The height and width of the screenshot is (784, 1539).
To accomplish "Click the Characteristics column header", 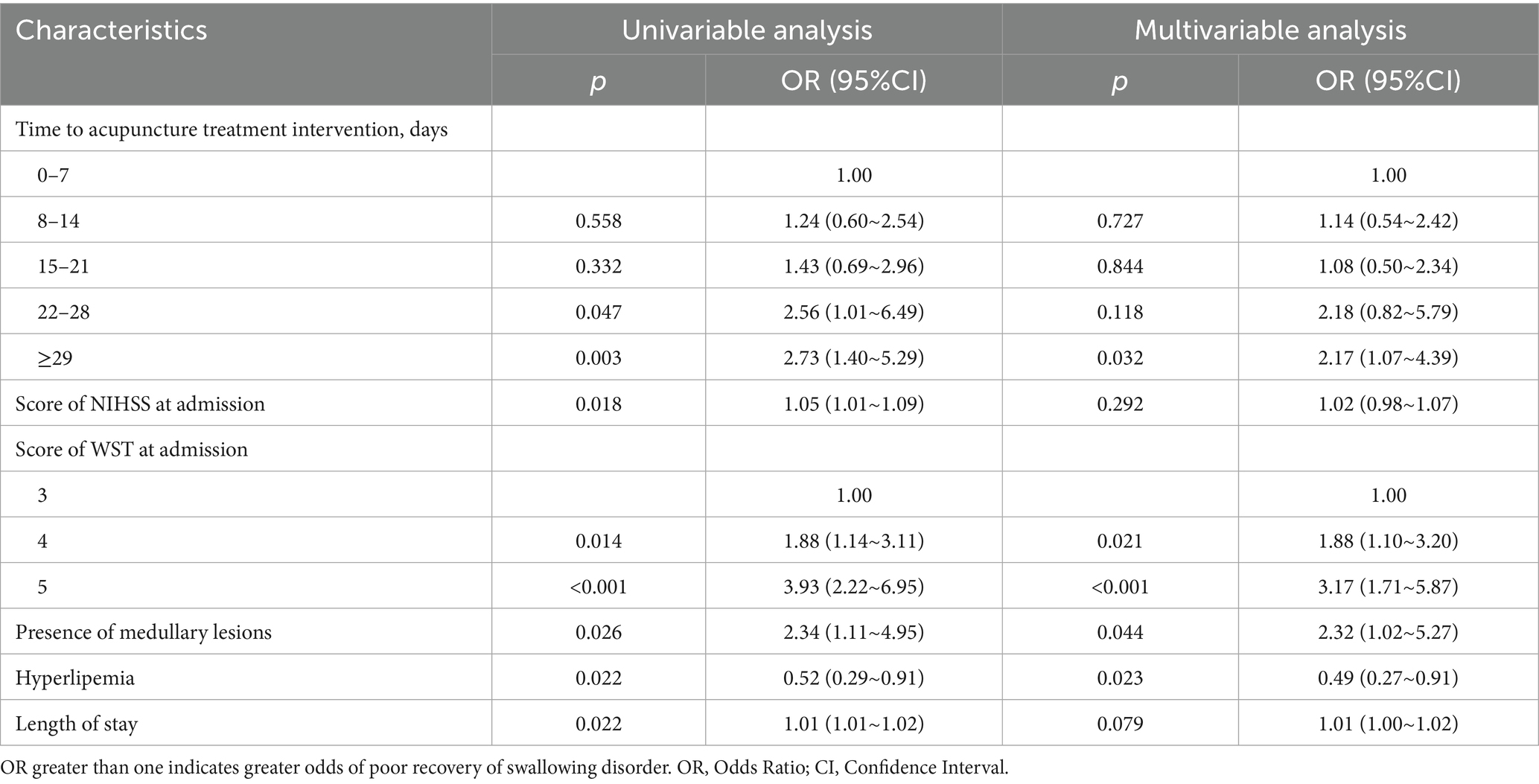I will [x=112, y=31].
